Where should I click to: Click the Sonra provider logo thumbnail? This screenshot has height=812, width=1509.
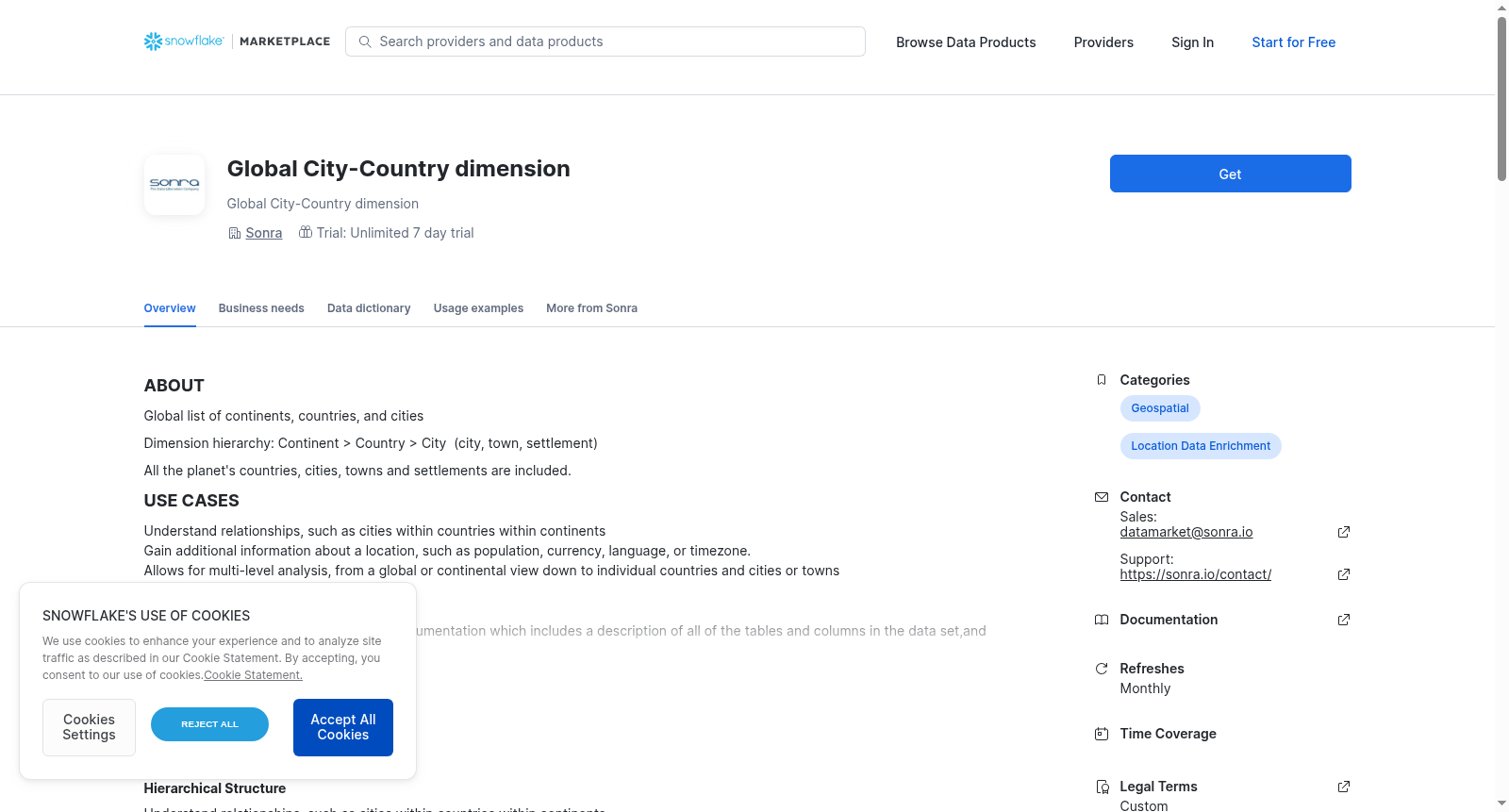pos(174,185)
